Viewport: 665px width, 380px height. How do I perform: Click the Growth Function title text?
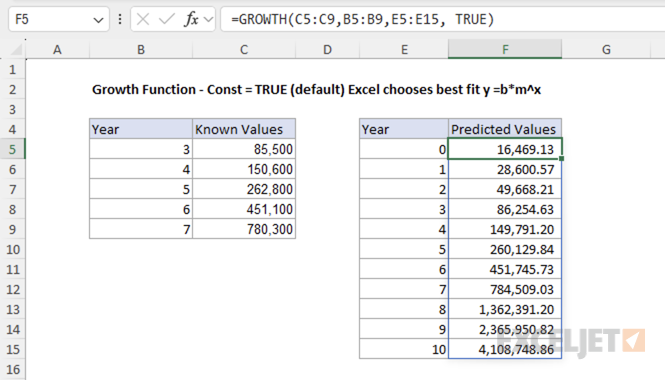tap(316, 89)
